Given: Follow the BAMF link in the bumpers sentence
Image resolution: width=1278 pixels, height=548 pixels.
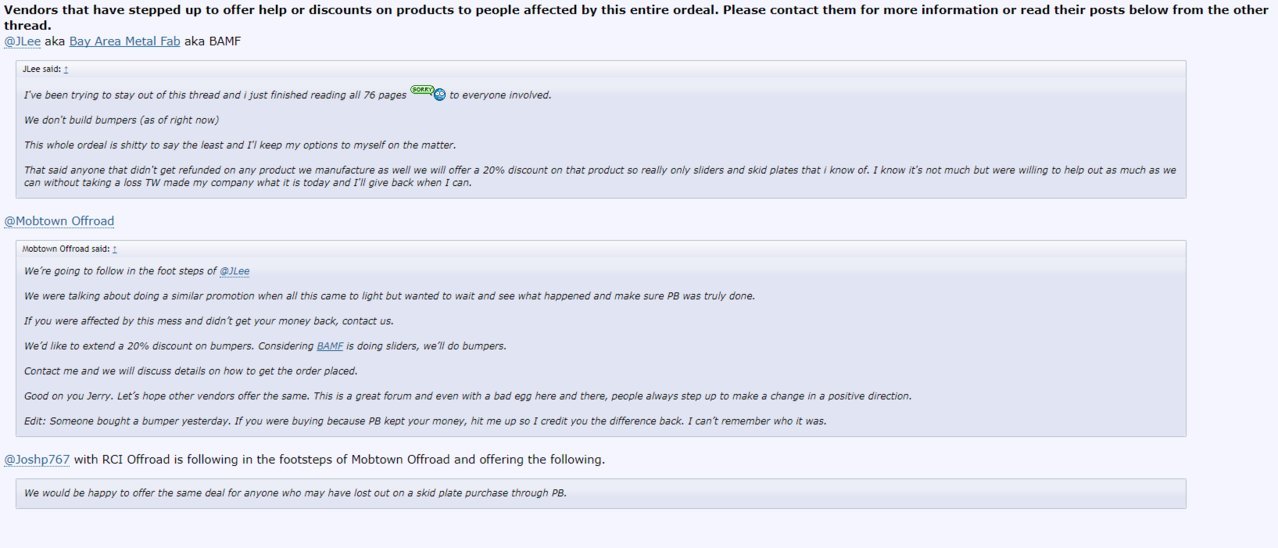Looking at the screenshot, I should pos(330,346).
